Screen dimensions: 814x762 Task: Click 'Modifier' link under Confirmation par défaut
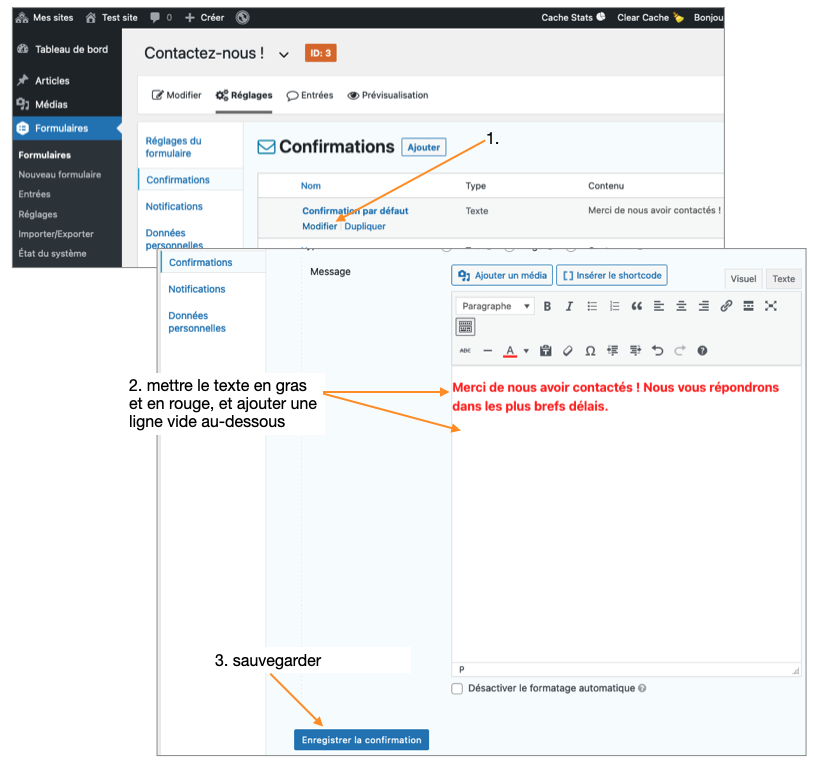click(x=320, y=226)
